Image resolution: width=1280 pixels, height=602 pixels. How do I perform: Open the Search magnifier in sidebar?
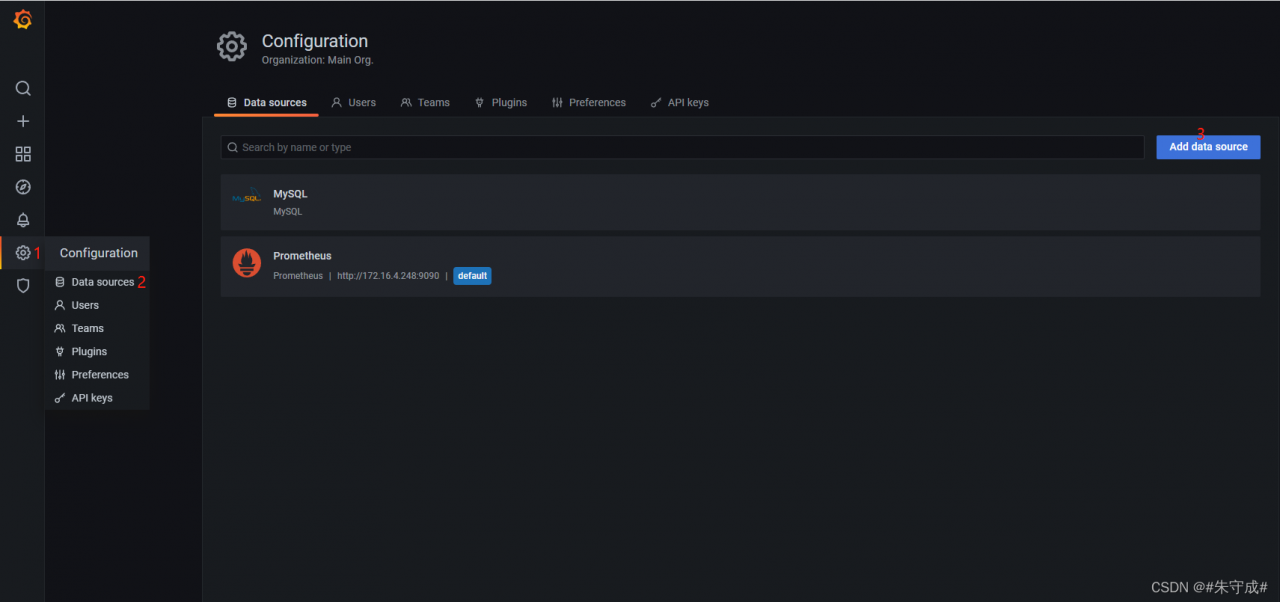click(x=23, y=88)
